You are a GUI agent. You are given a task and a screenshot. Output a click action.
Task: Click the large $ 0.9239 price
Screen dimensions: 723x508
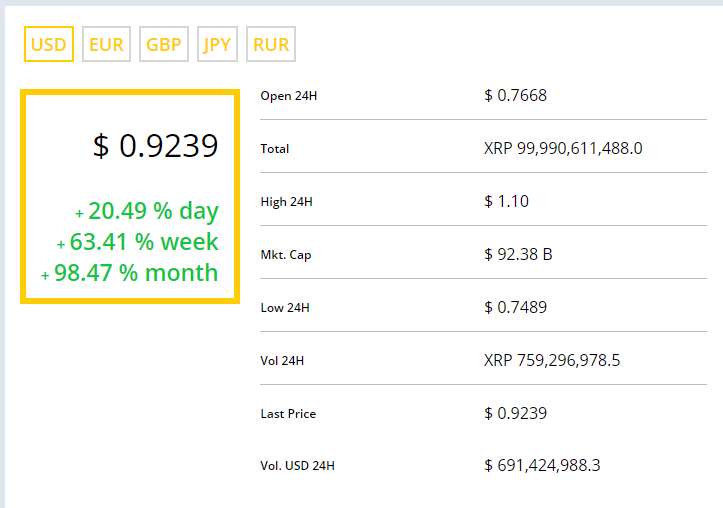(155, 146)
